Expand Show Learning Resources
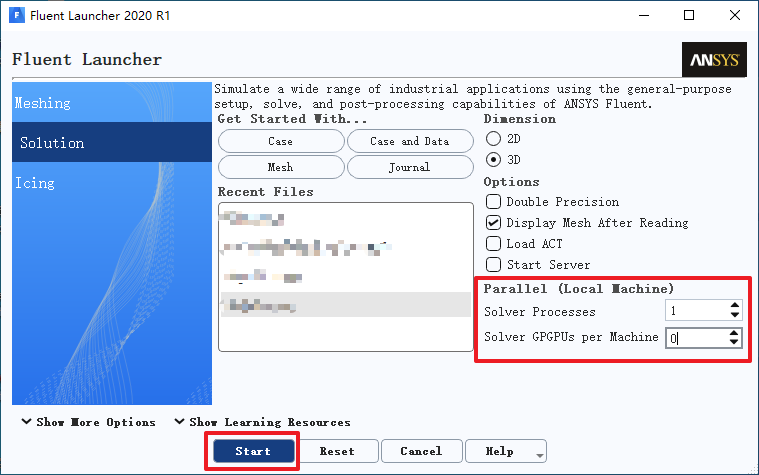 tap(262, 422)
